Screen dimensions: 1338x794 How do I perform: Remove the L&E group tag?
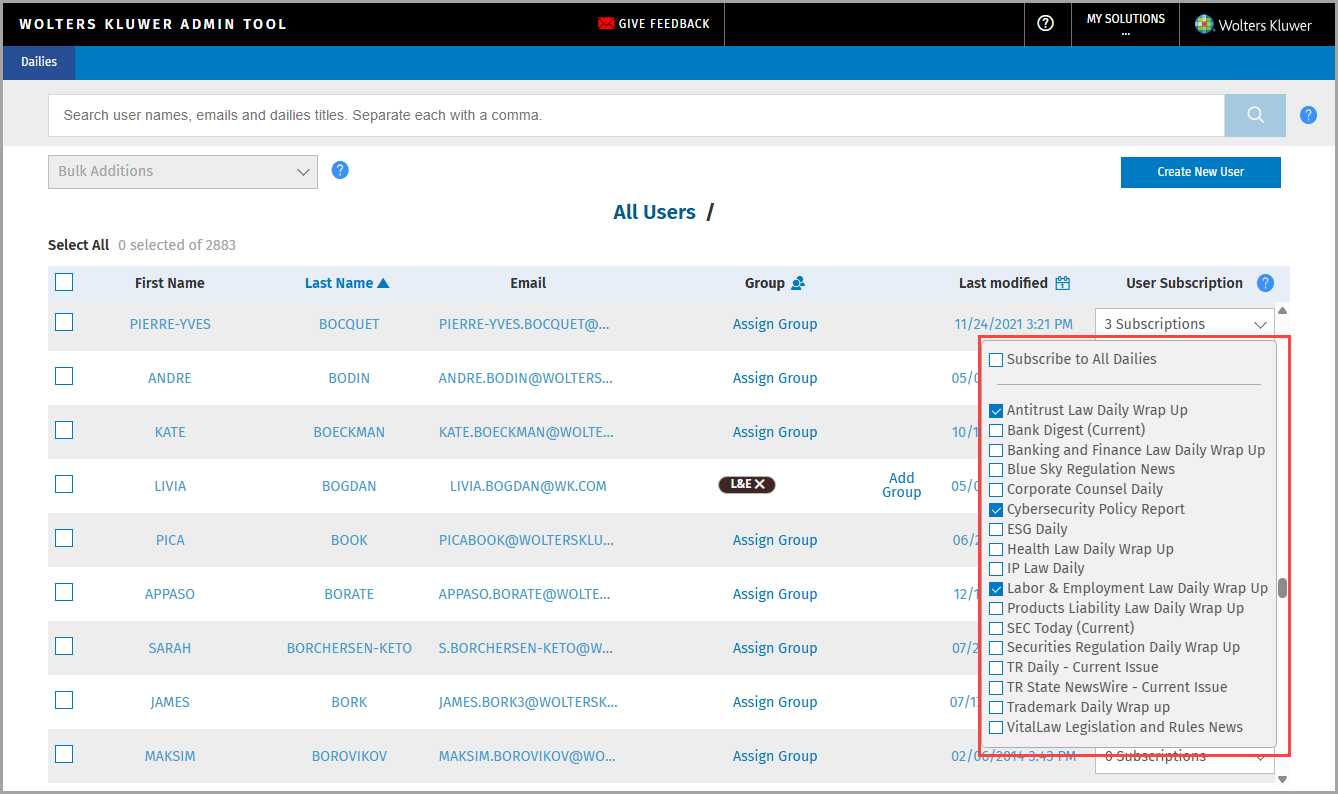[x=760, y=484]
